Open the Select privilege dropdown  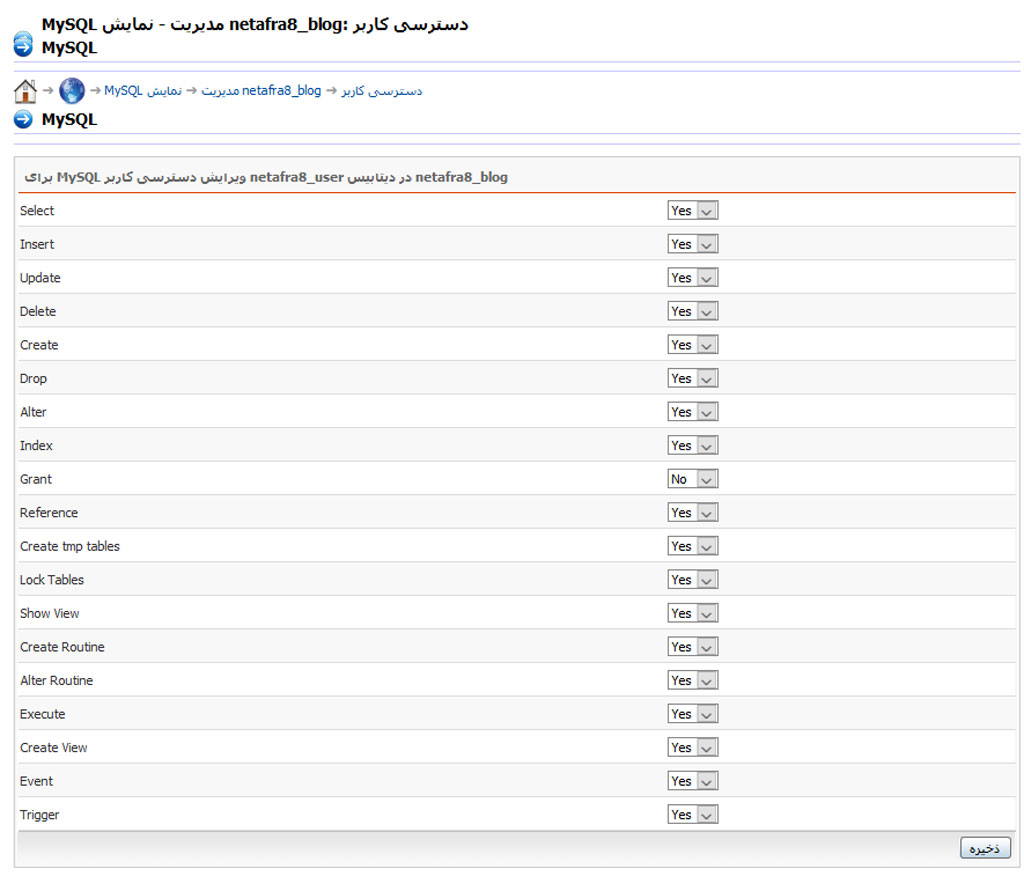point(693,210)
